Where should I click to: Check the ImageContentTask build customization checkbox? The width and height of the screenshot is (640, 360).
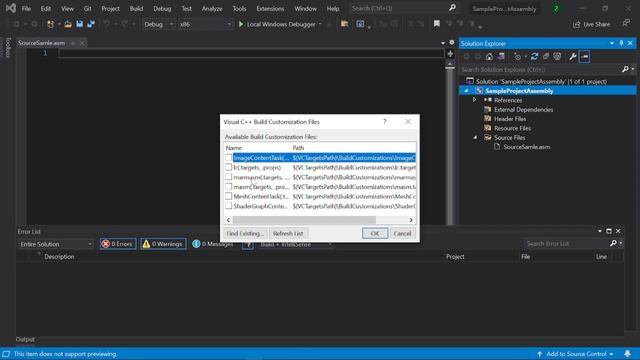click(x=229, y=158)
